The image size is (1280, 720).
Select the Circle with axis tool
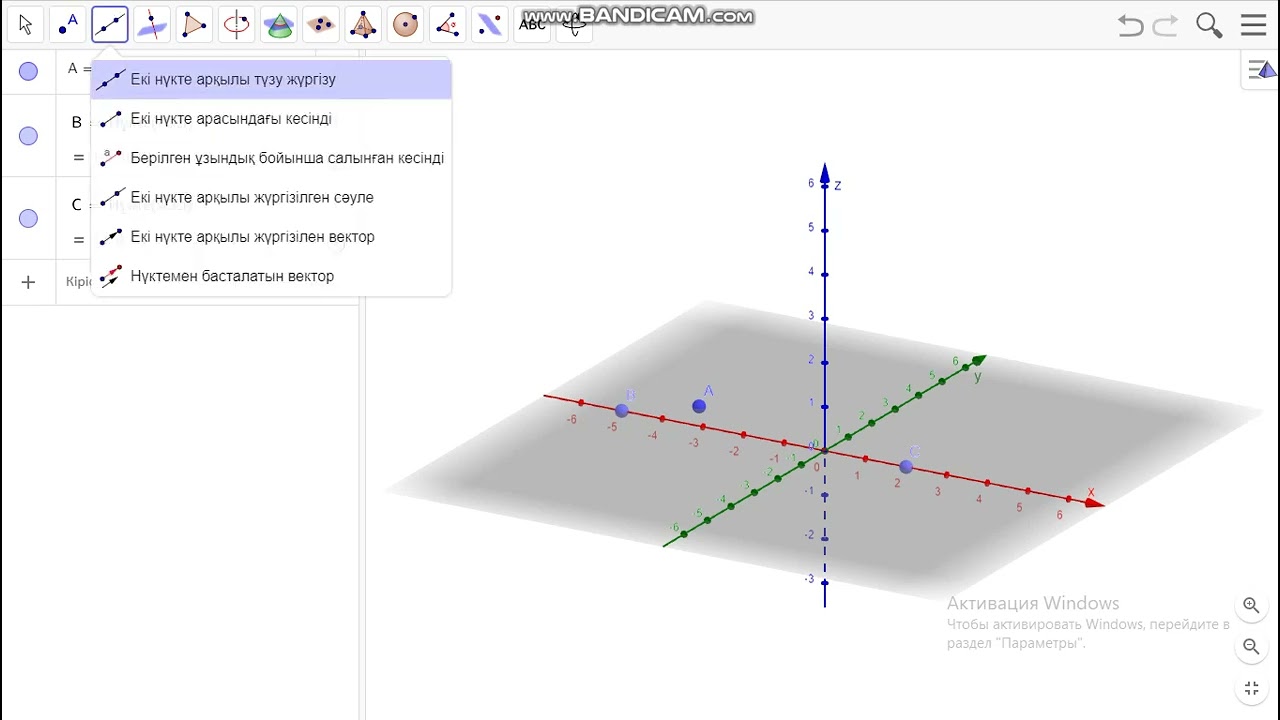(236, 25)
